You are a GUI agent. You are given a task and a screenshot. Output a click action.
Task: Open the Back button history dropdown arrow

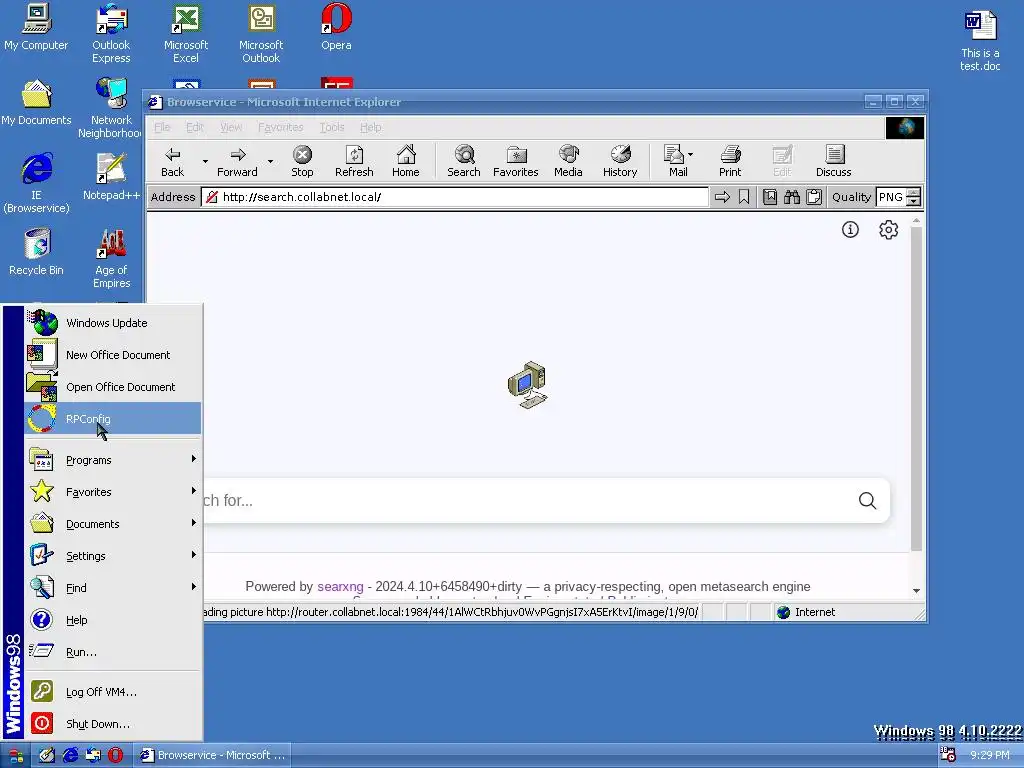[x=205, y=161]
